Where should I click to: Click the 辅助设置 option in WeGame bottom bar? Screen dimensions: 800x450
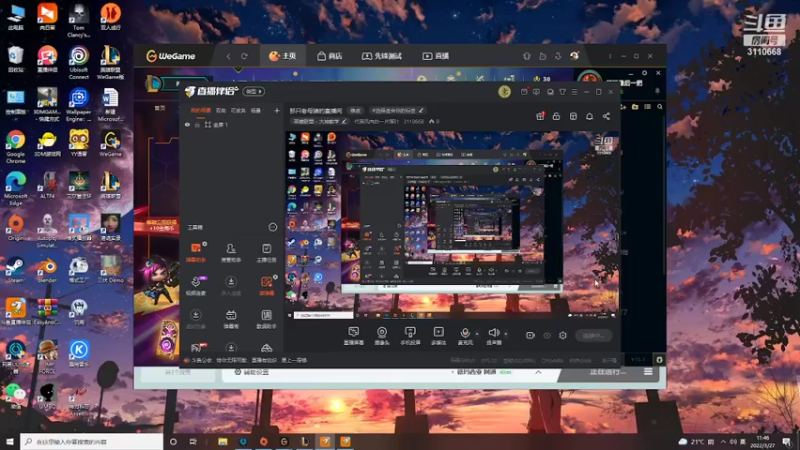[252, 372]
